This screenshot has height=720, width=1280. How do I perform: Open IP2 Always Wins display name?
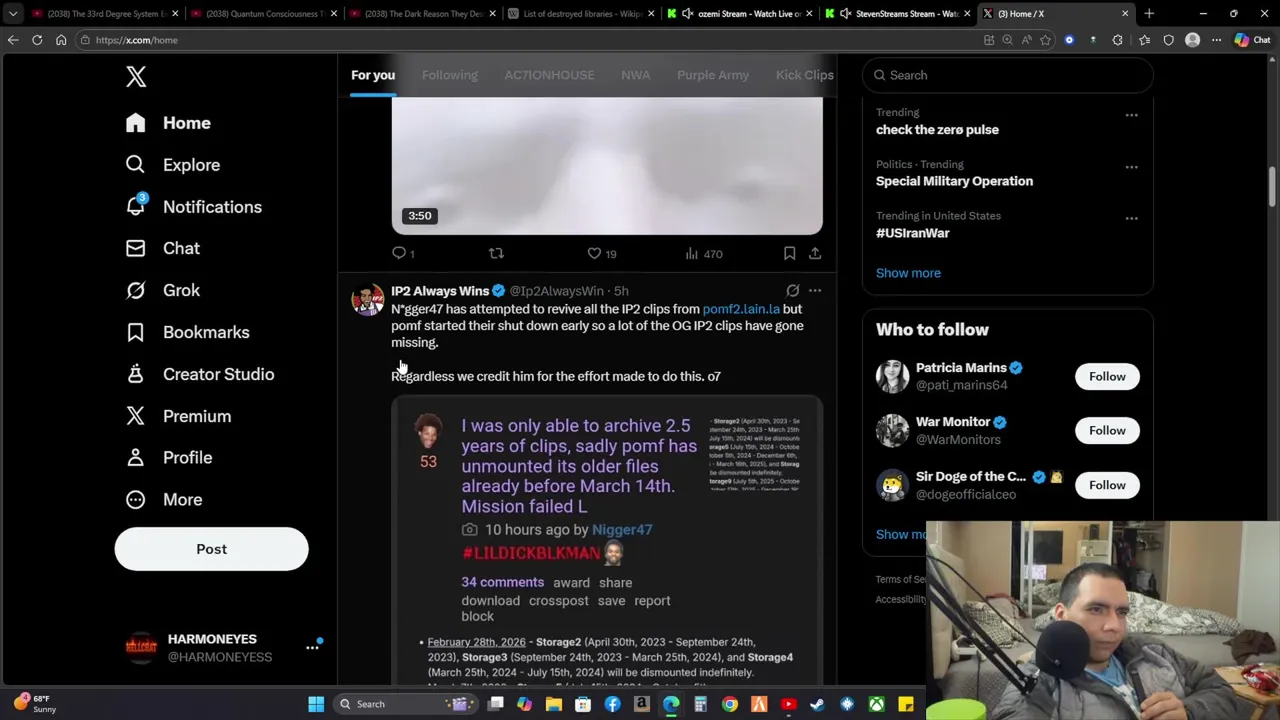coord(440,291)
